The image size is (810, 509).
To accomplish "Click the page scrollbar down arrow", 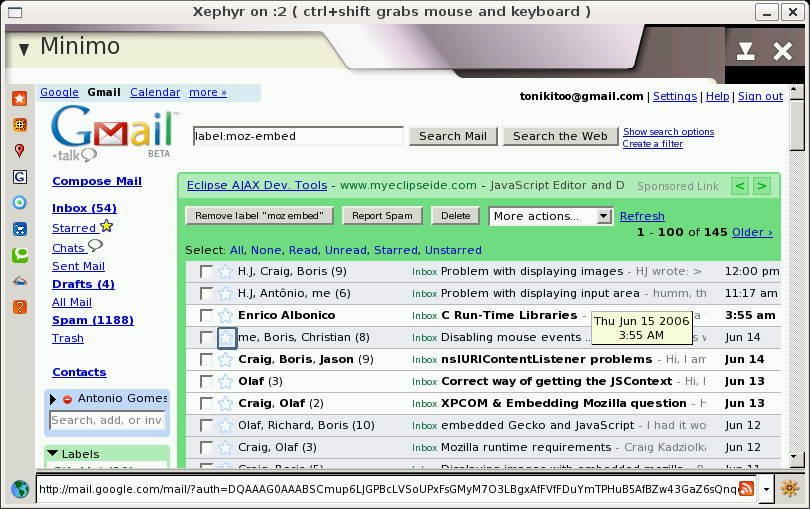I will coord(797,458).
